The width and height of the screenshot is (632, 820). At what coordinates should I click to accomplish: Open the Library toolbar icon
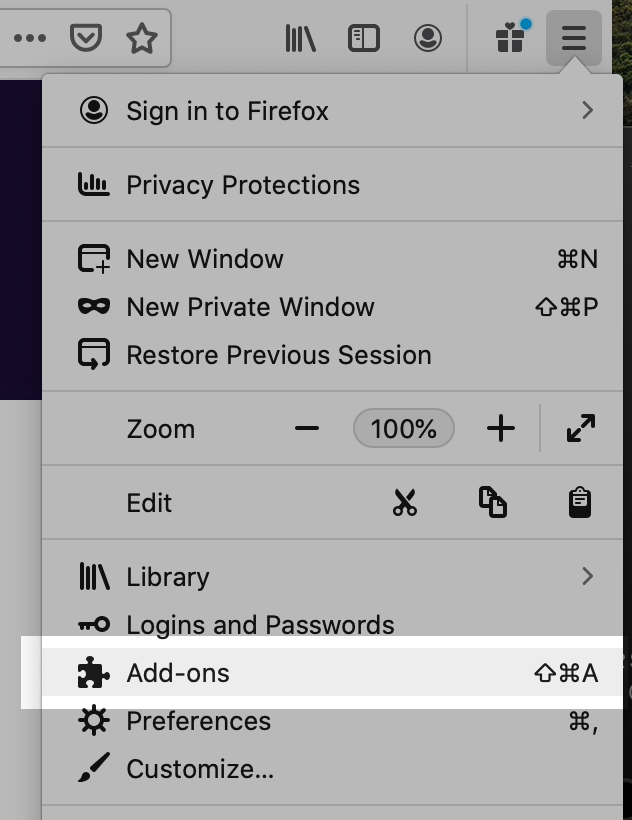pos(300,39)
